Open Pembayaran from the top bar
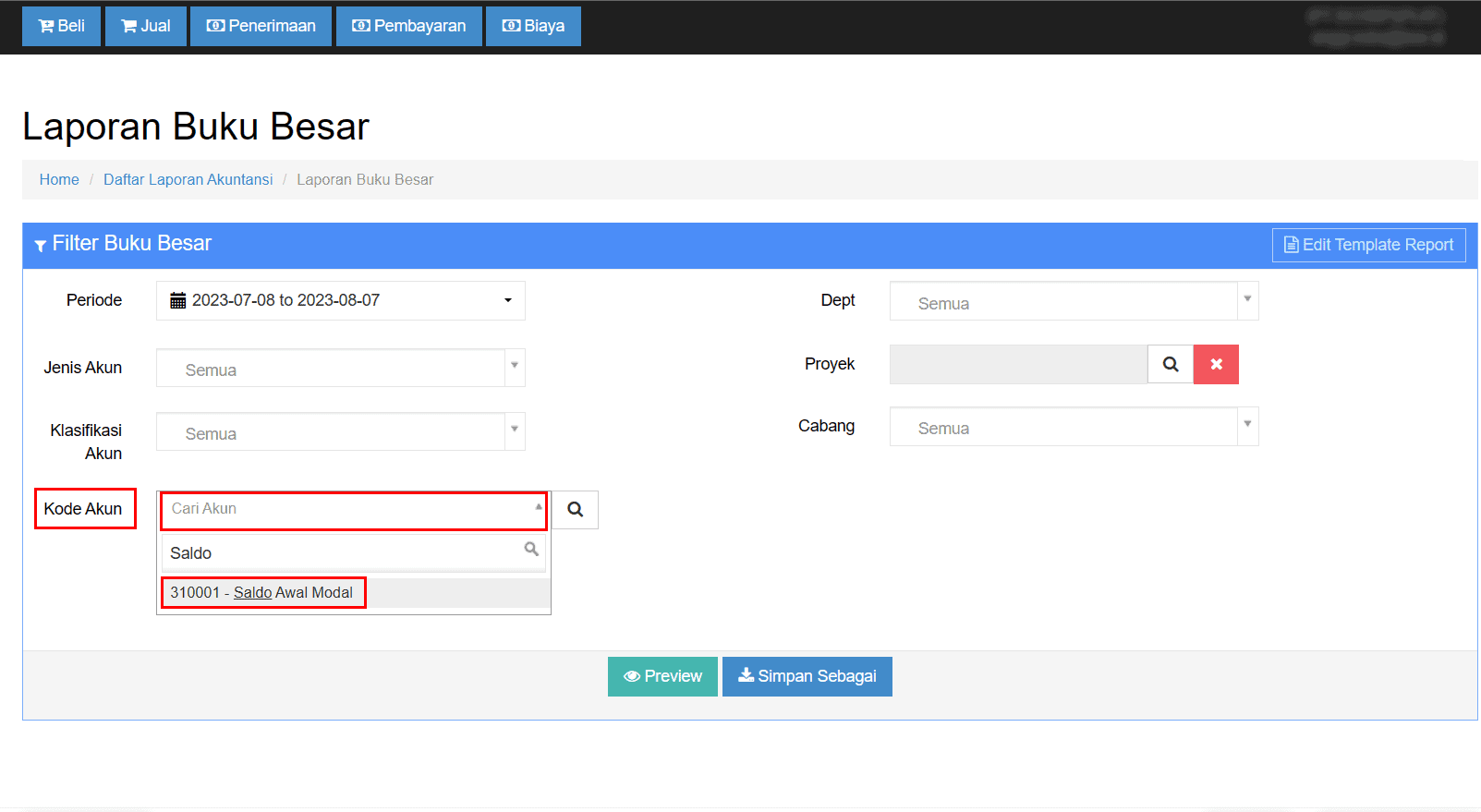Screen dimensions: 1481x812 (x=408, y=26)
